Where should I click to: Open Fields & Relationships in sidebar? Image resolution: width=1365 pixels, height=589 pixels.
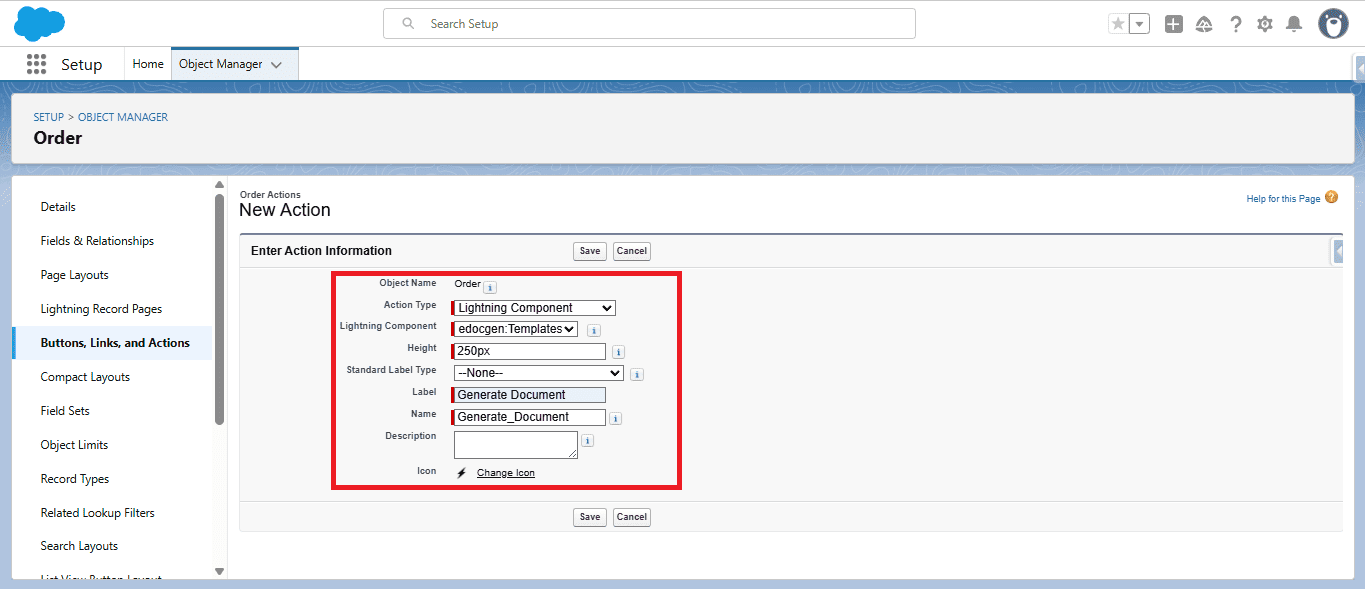click(x=97, y=241)
